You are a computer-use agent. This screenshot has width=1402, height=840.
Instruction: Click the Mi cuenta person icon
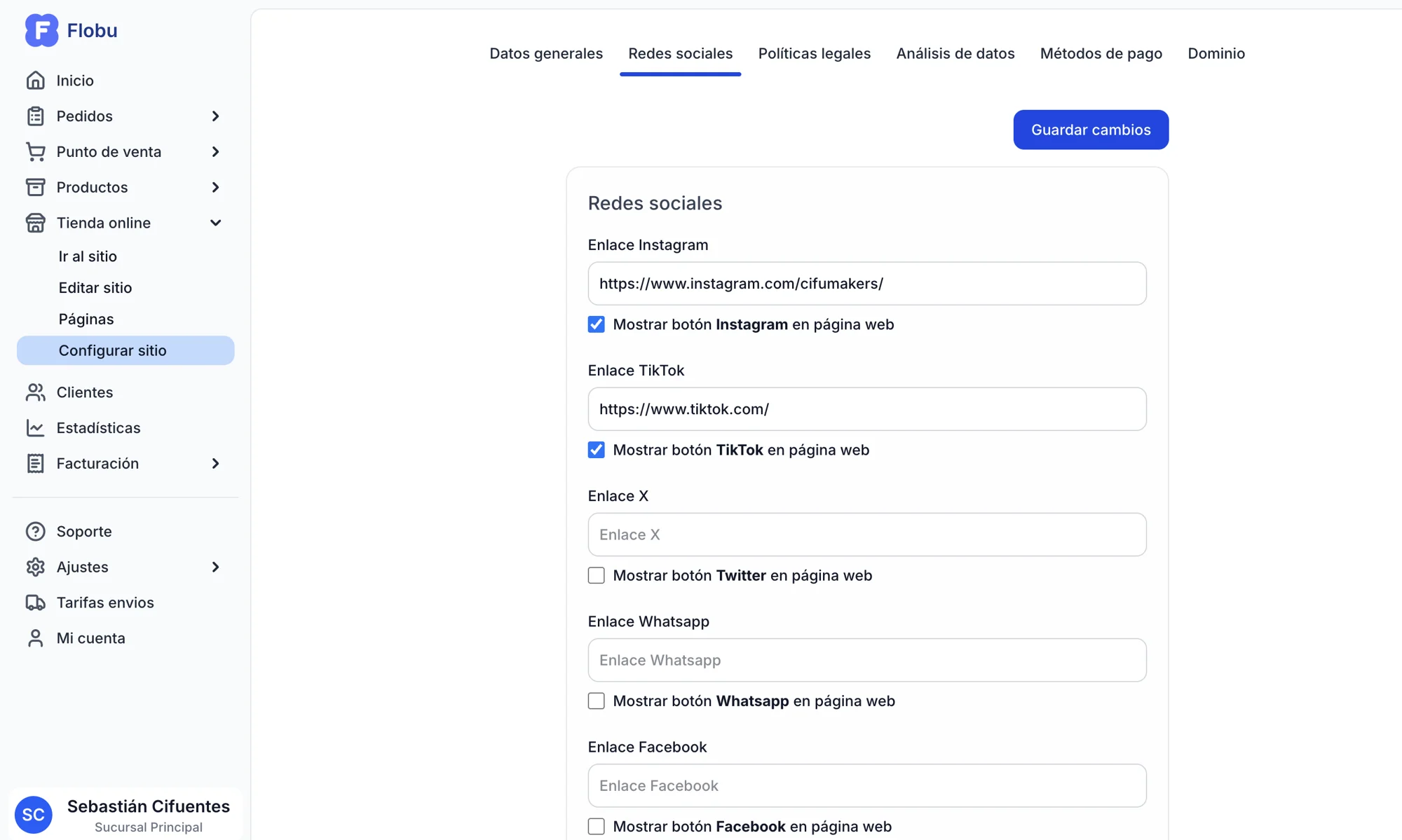tap(35, 638)
